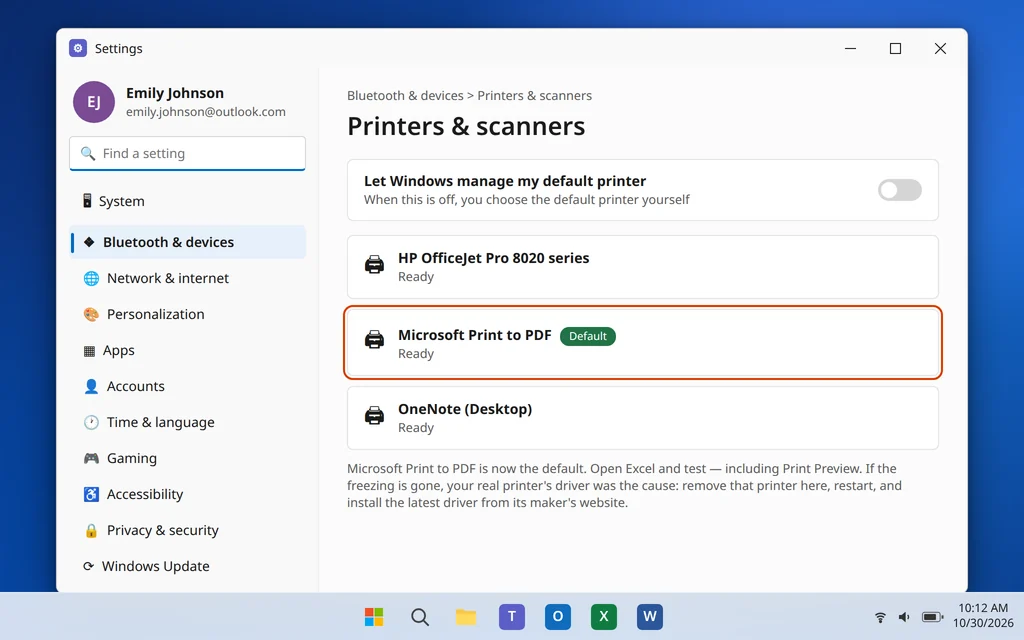The height and width of the screenshot is (640, 1024).
Task: Click the date 10/30/2026 in taskbar
Action: pyautogui.click(x=983, y=623)
